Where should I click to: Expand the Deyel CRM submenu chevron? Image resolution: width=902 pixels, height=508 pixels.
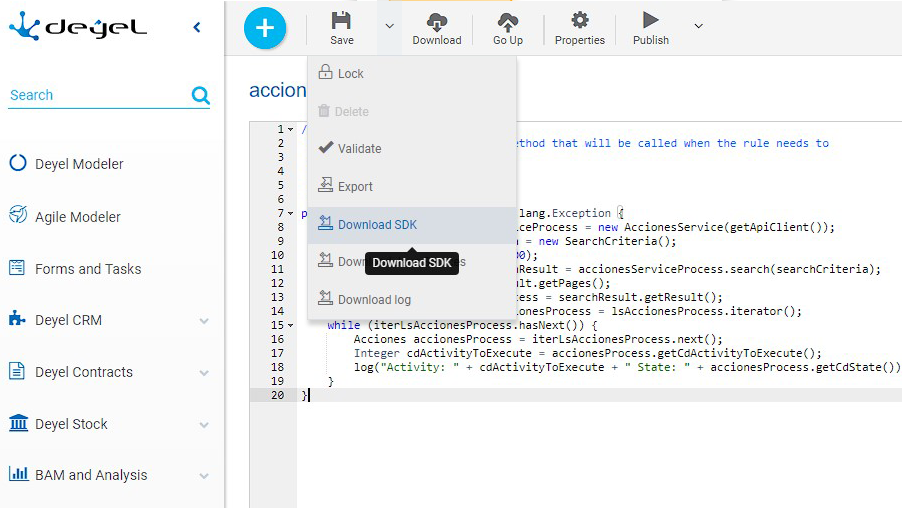click(204, 321)
